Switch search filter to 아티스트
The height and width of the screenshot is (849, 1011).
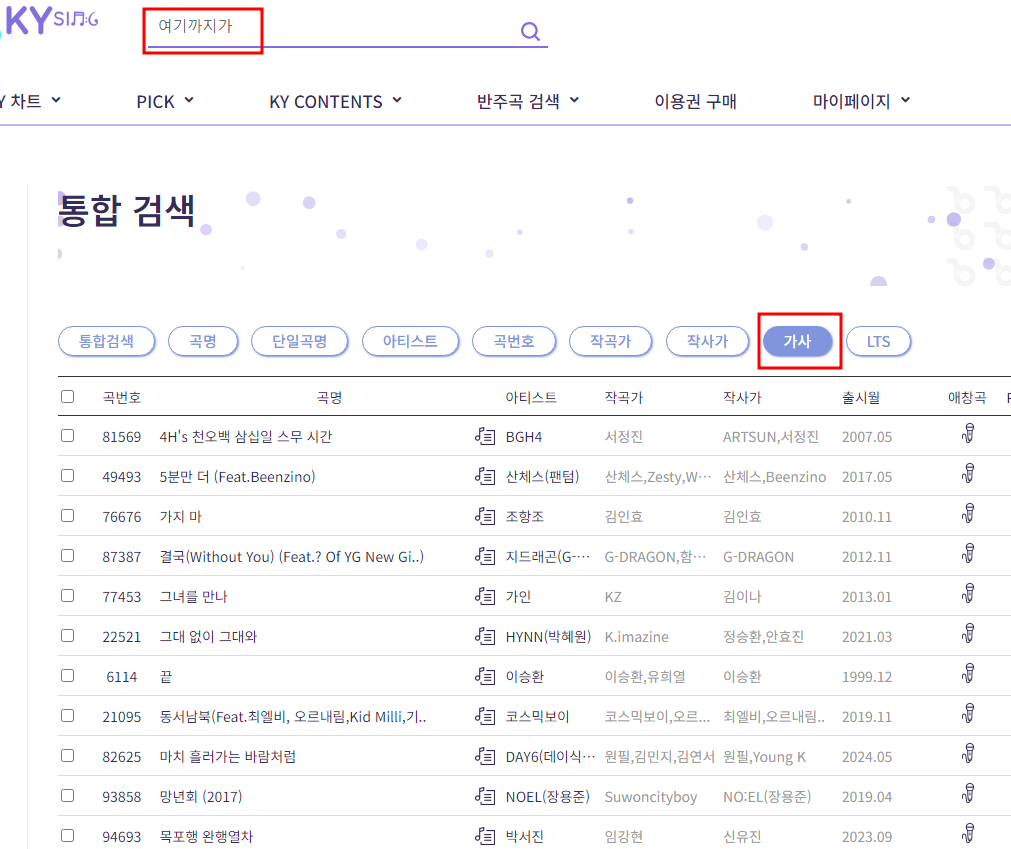point(410,341)
